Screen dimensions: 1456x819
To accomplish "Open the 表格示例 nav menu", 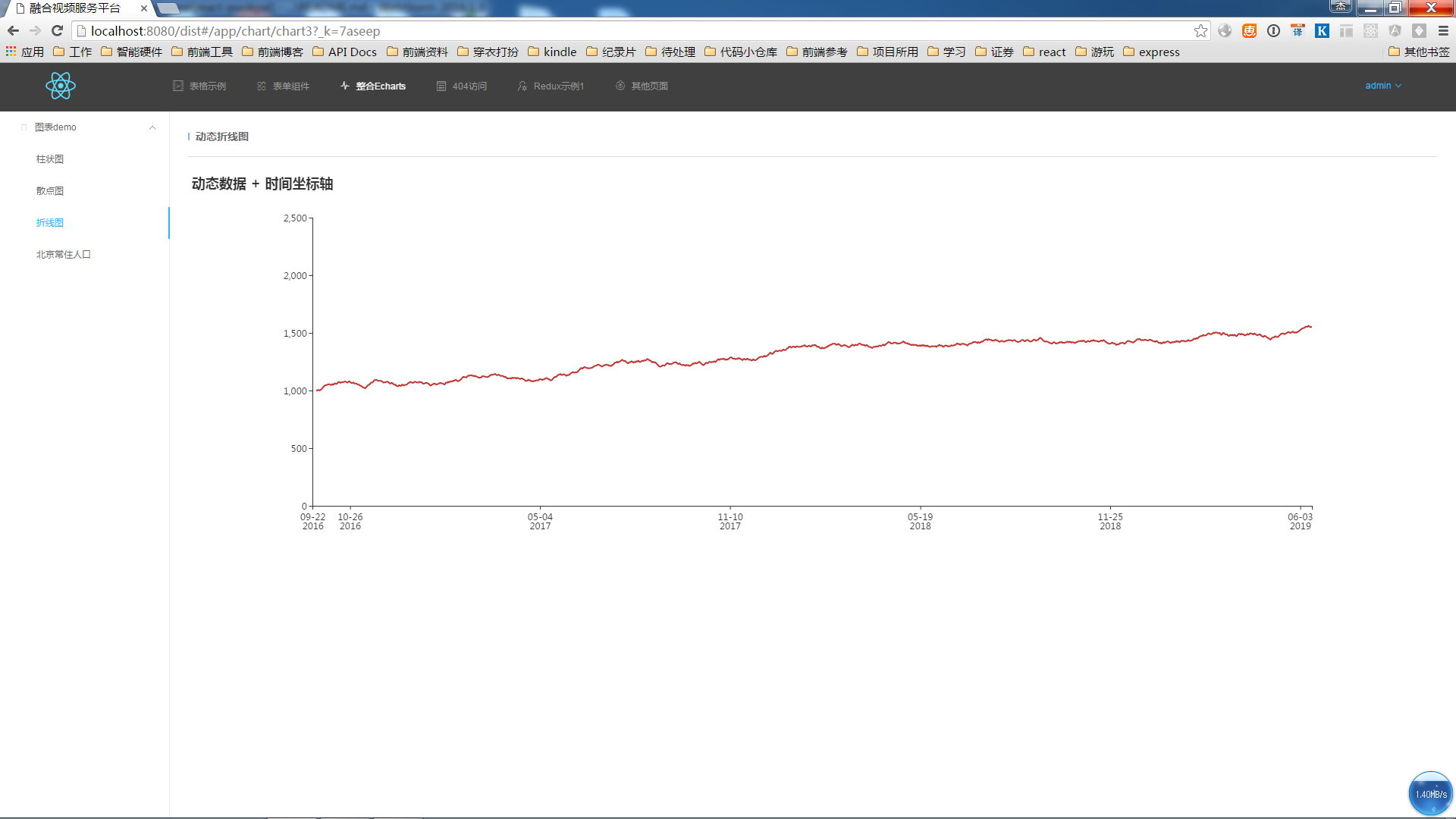I will [199, 86].
